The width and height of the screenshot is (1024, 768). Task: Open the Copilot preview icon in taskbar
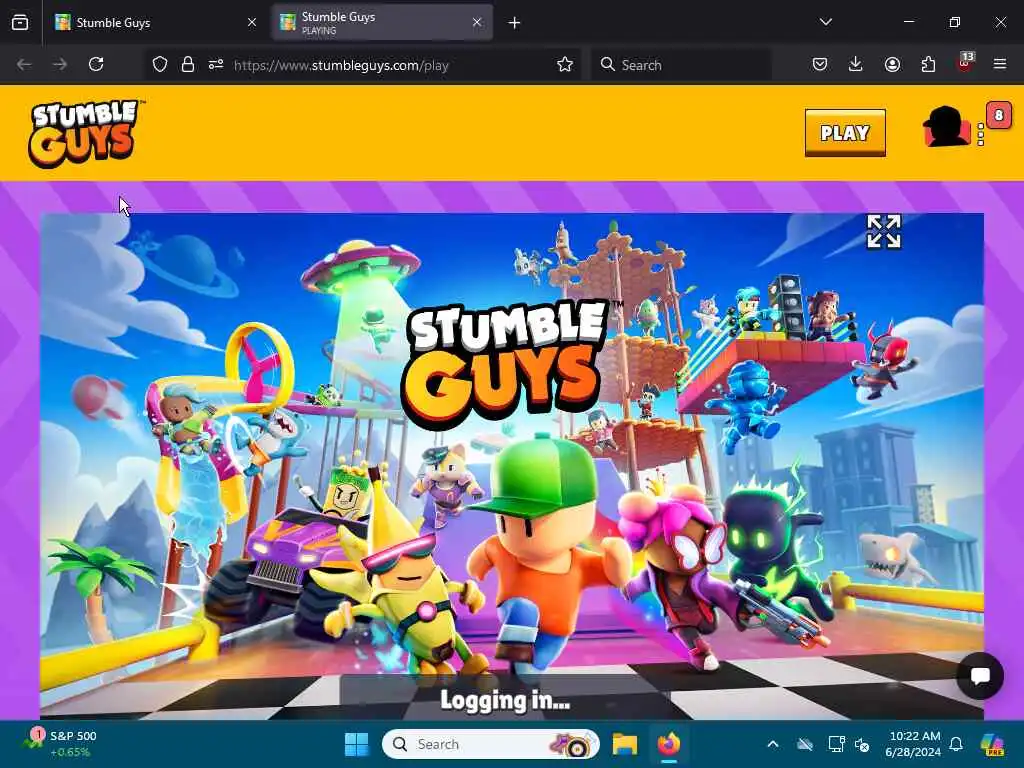click(x=993, y=744)
